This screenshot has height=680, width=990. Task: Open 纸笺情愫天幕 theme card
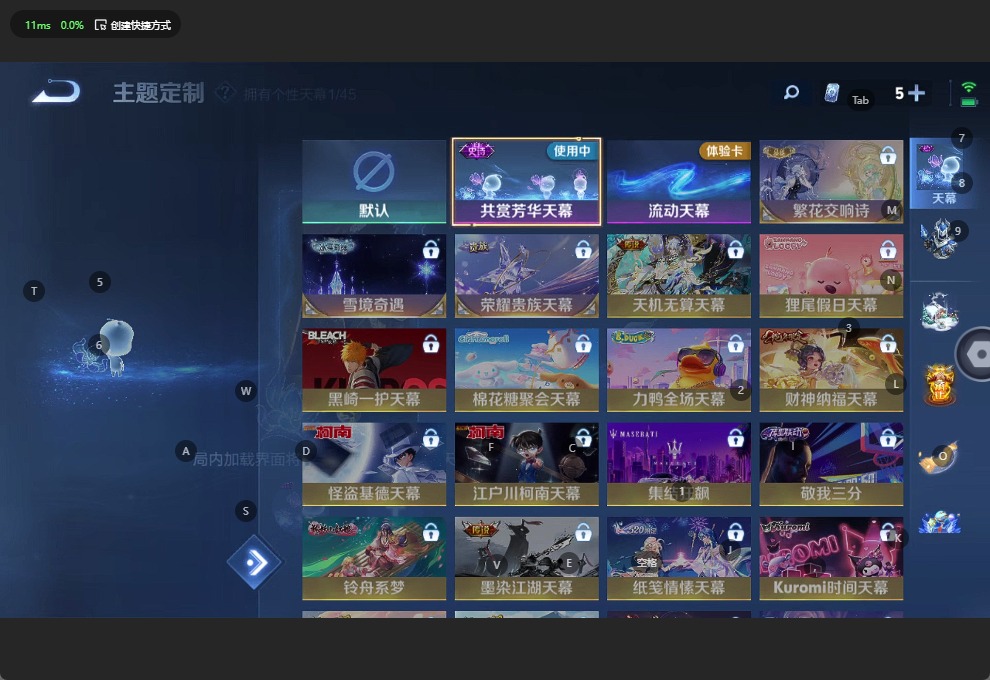coord(679,558)
